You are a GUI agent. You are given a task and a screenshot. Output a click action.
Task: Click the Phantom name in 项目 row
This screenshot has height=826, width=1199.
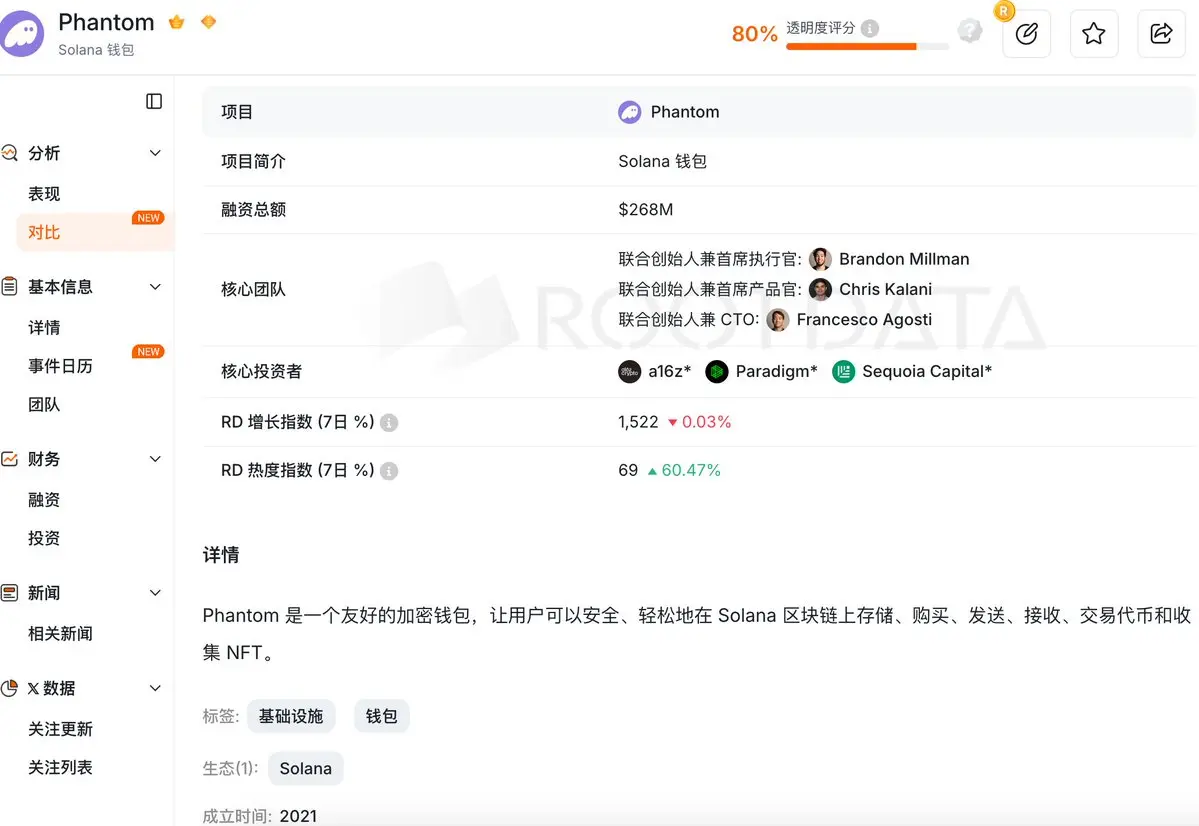click(684, 112)
